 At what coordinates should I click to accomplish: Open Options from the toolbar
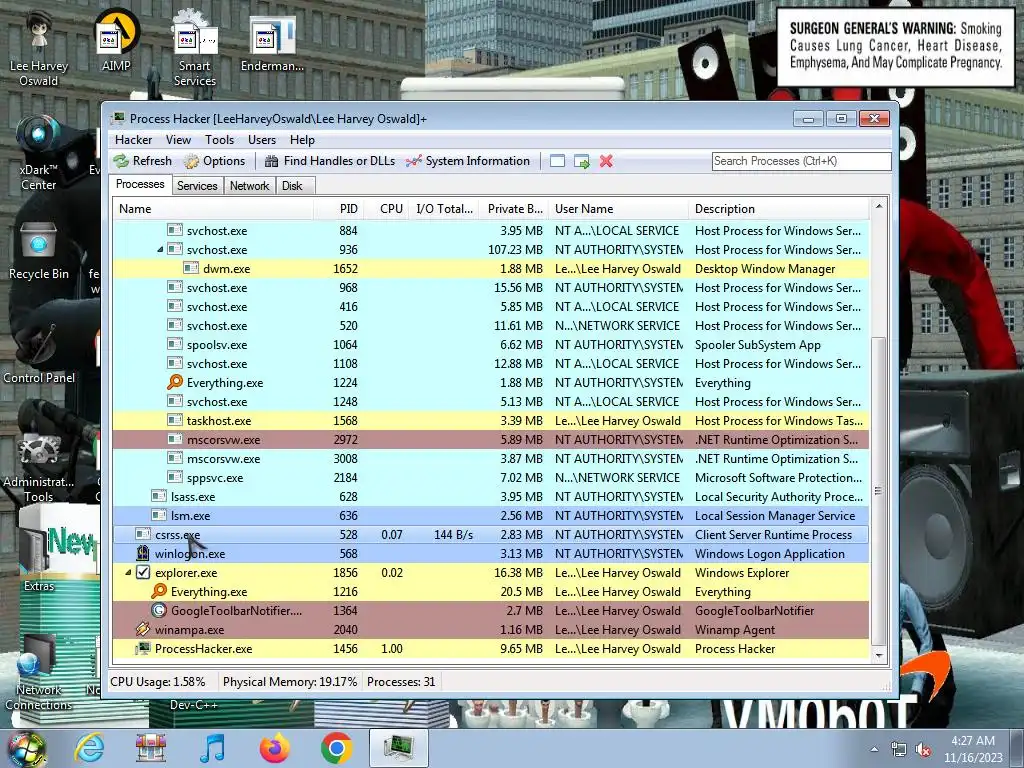215,161
